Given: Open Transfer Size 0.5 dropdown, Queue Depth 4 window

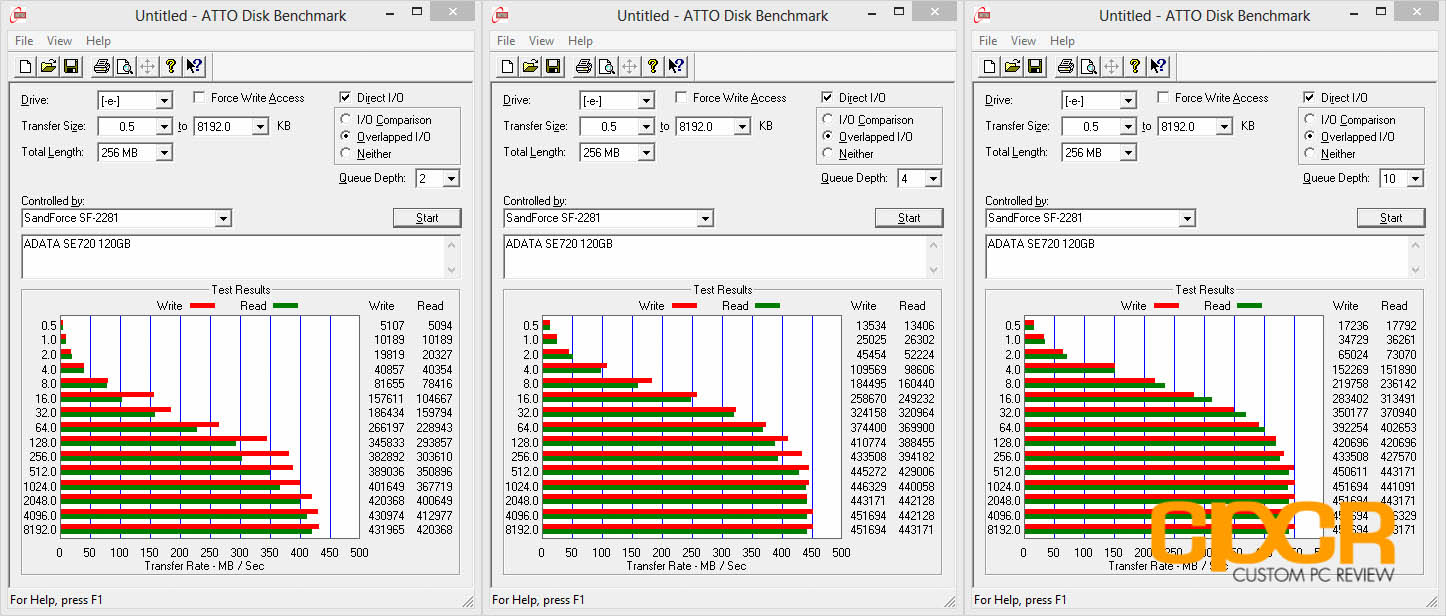Looking at the screenshot, I should click(646, 126).
